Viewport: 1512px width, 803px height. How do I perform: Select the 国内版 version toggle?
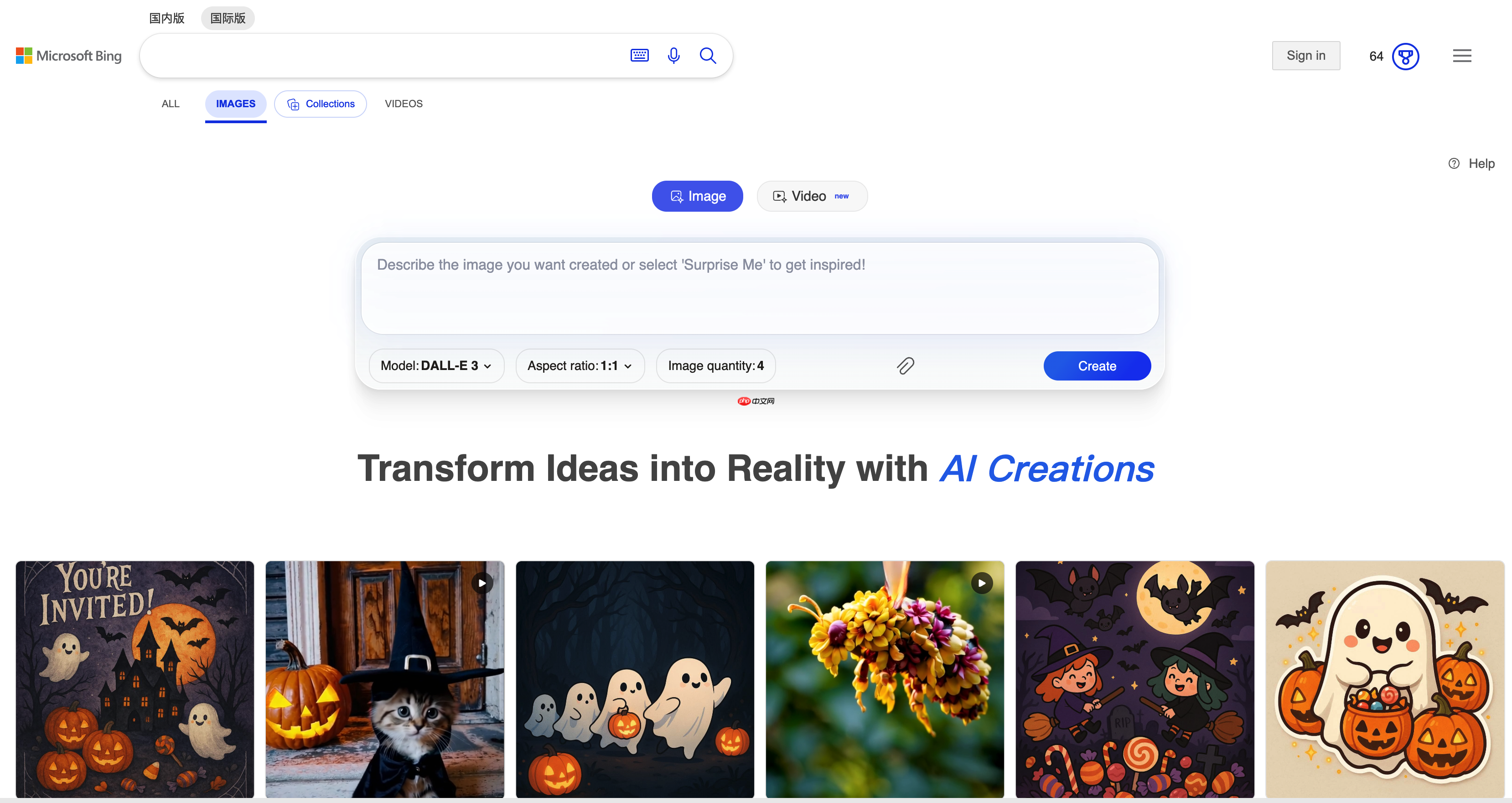[167, 18]
